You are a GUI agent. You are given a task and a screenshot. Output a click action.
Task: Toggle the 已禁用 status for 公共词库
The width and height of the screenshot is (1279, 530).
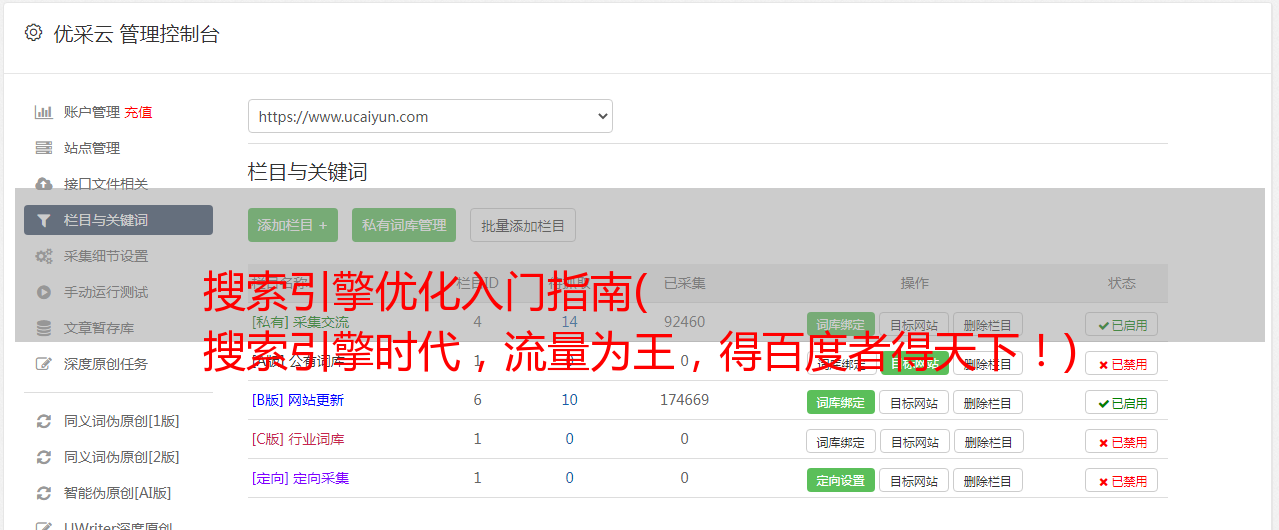pyautogui.click(x=1121, y=363)
